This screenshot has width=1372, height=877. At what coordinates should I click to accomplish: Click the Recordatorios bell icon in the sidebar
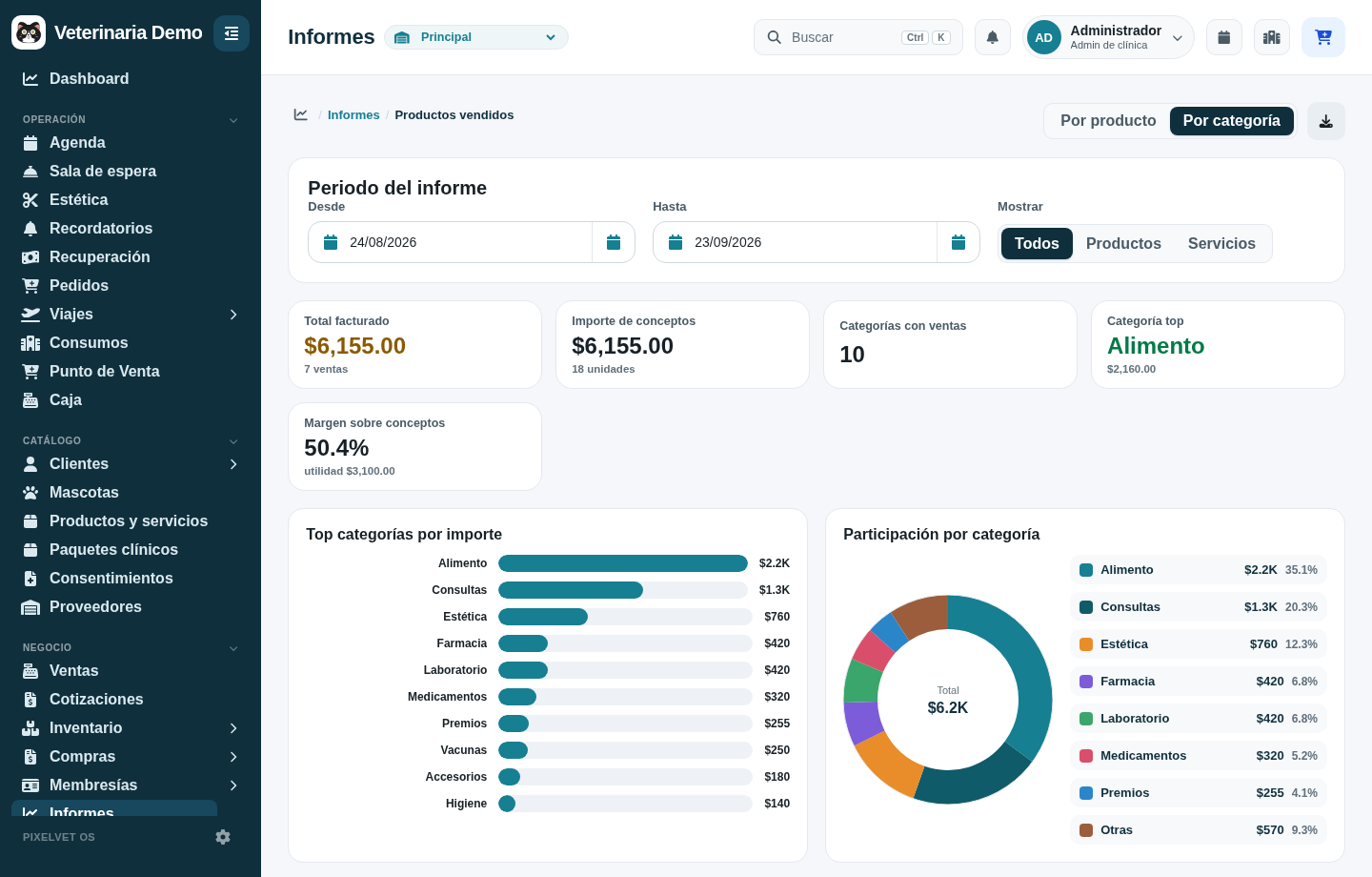click(30, 229)
